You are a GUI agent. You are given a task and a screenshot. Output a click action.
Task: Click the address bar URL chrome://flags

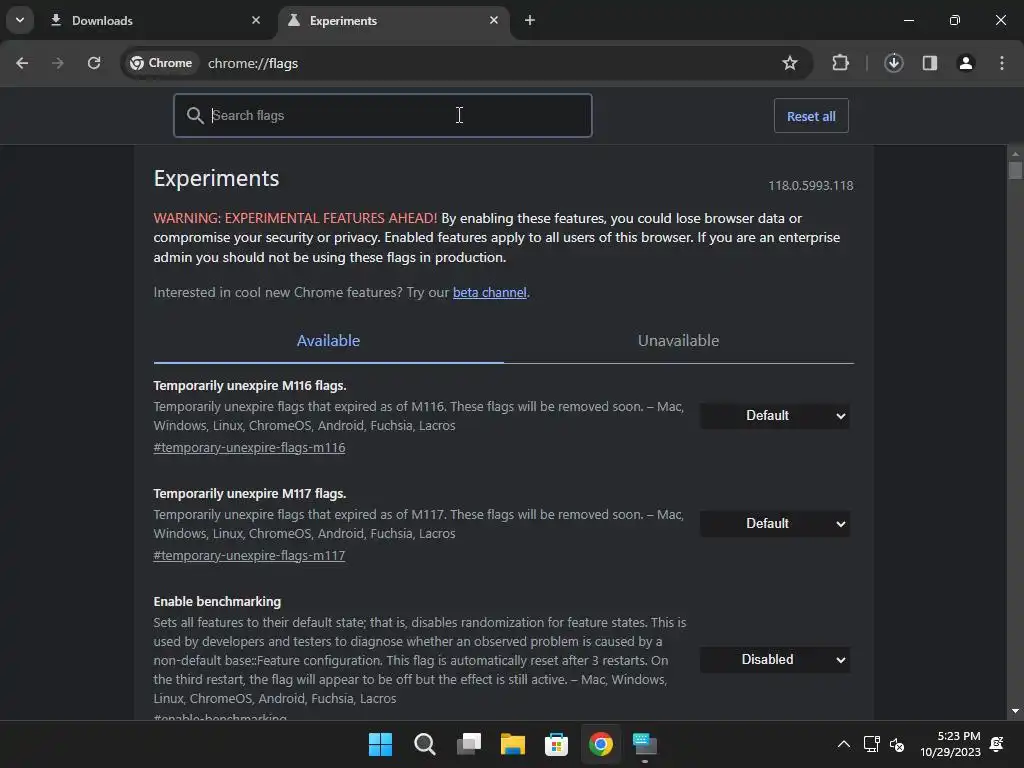click(x=253, y=63)
